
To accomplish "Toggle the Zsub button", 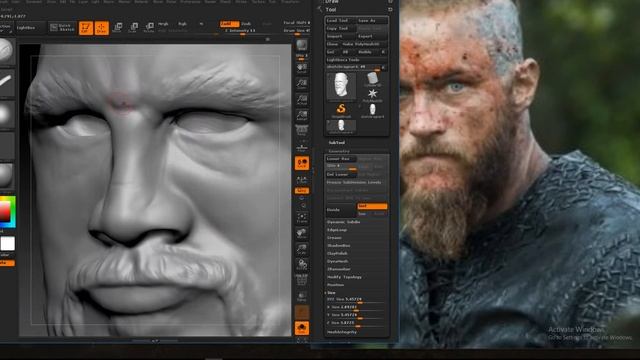I will [247, 24].
